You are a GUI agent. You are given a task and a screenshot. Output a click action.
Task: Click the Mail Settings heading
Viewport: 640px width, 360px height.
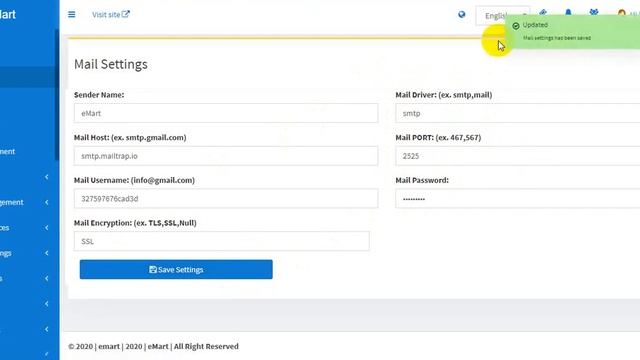click(111, 64)
